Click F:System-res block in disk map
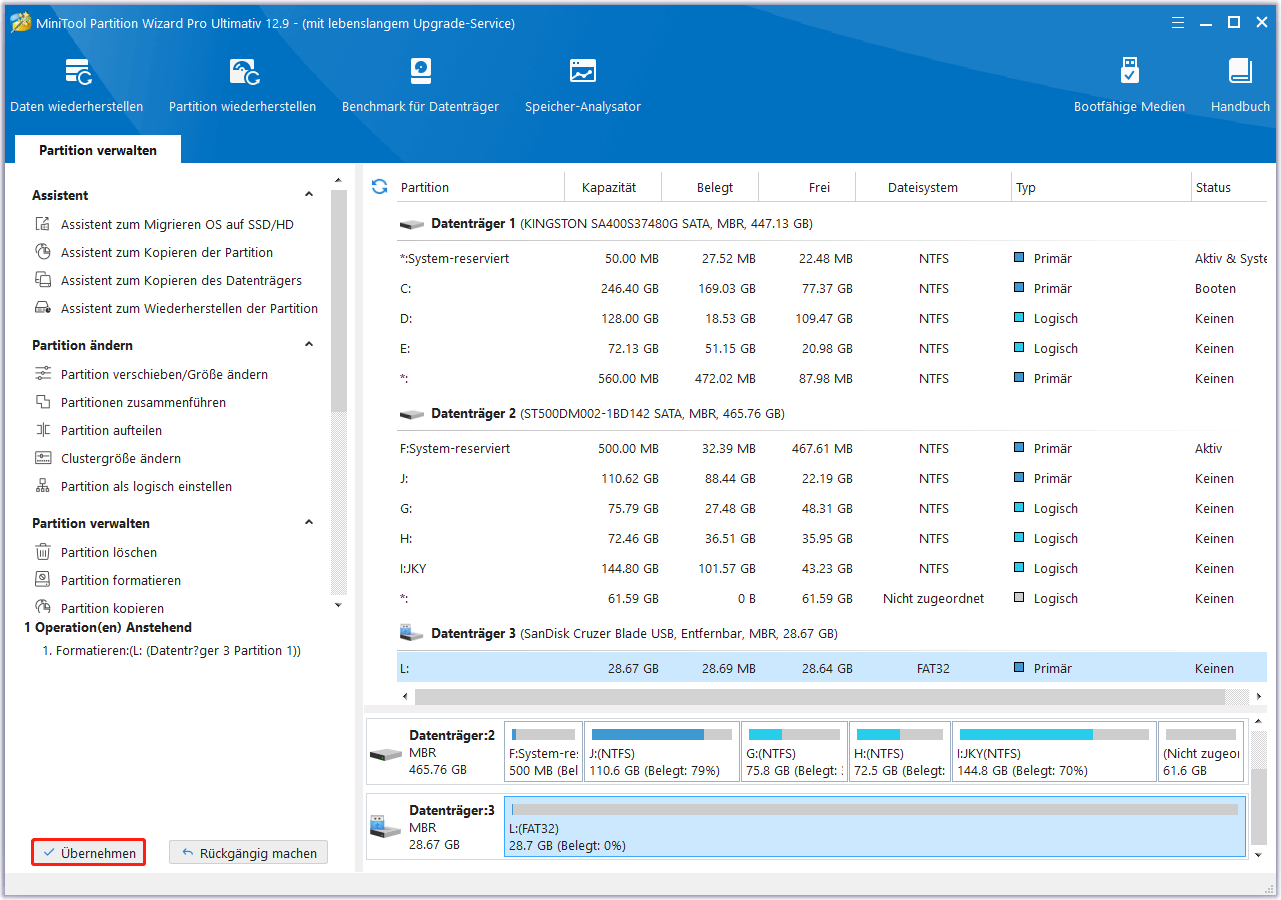The image size is (1281, 900). click(x=543, y=752)
